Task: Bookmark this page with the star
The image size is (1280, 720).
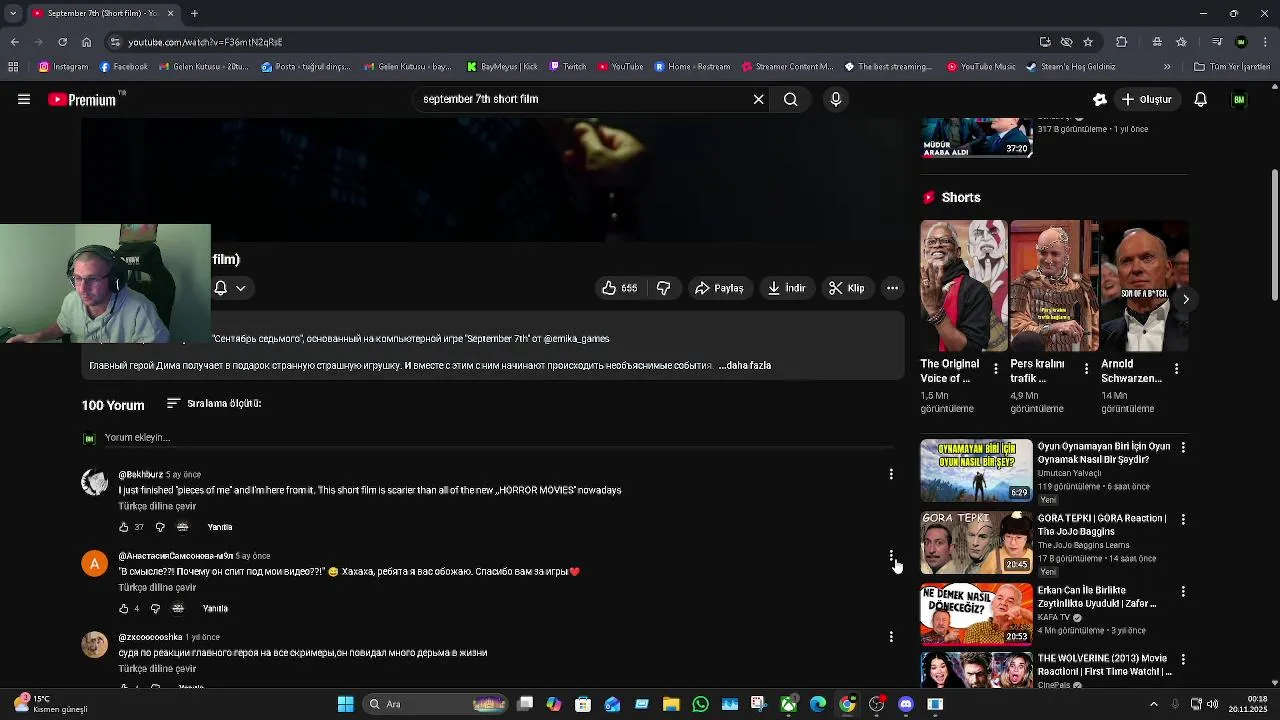Action: tap(1088, 42)
